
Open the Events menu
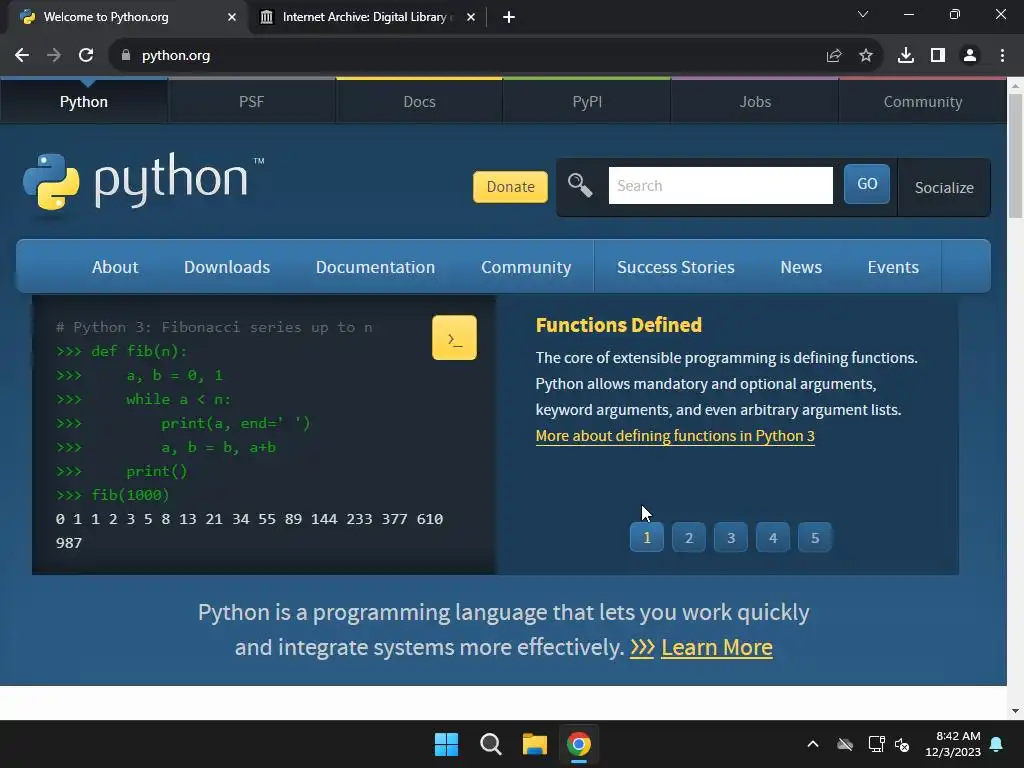[x=893, y=267]
